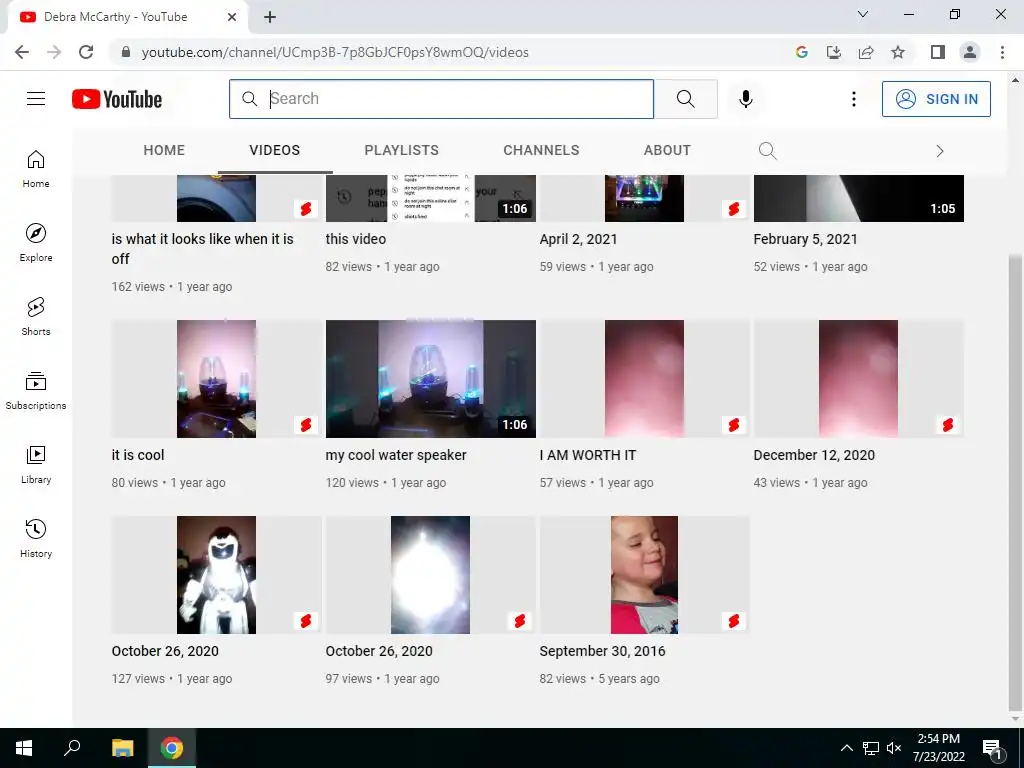Open YouTube settings three-dot menu
The height and width of the screenshot is (768, 1024).
pyautogui.click(x=853, y=99)
